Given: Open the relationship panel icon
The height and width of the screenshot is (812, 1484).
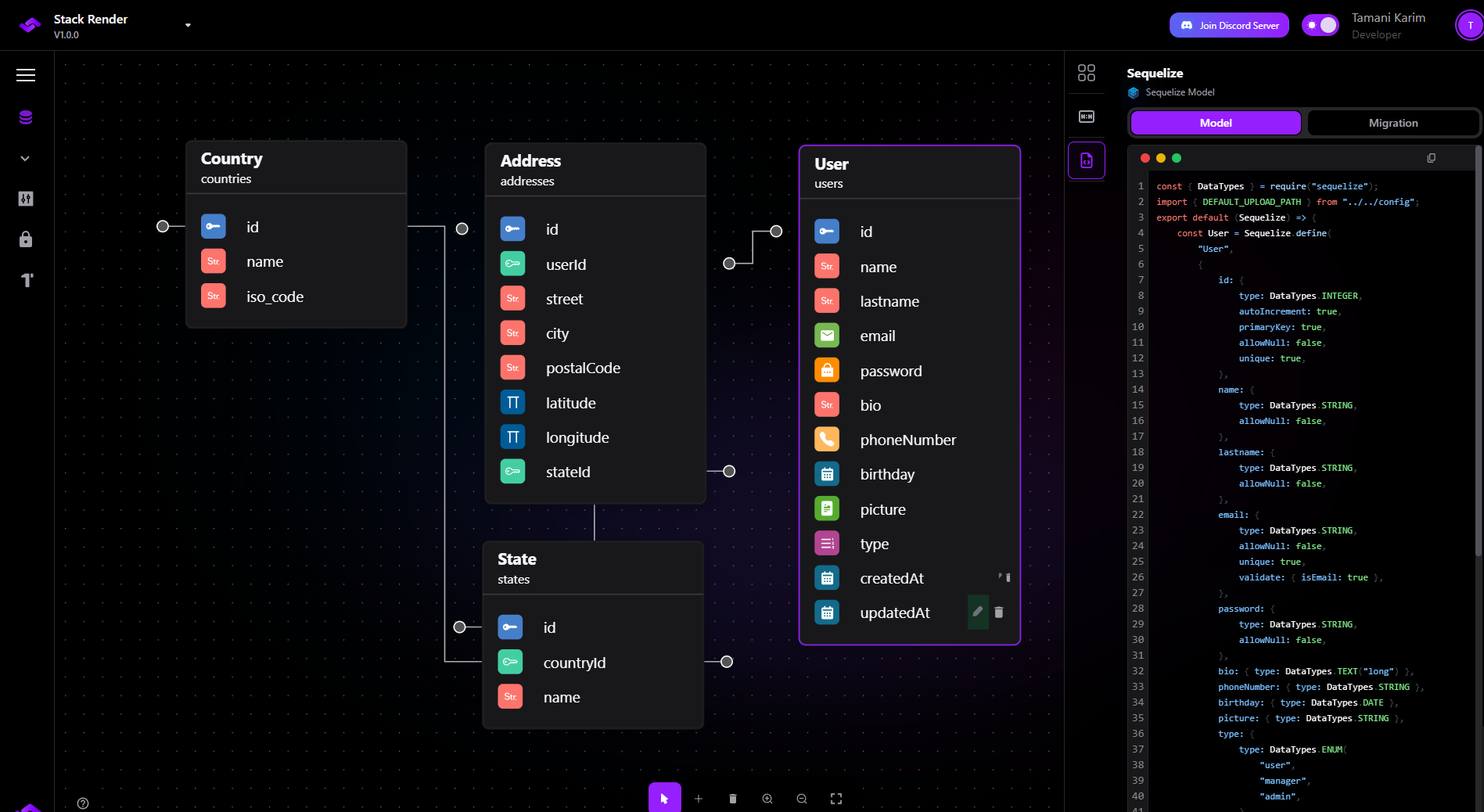Looking at the screenshot, I should [1087, 117].
